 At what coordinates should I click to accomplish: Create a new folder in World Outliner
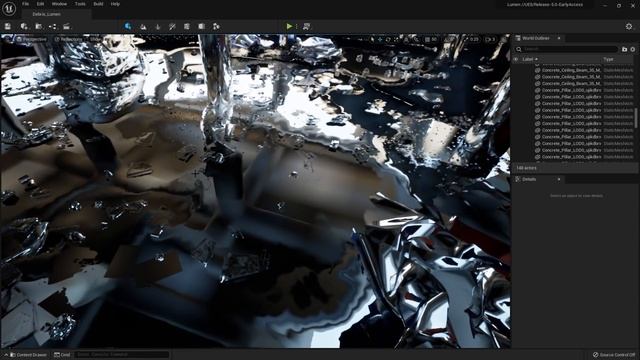[x=624, y=49]
